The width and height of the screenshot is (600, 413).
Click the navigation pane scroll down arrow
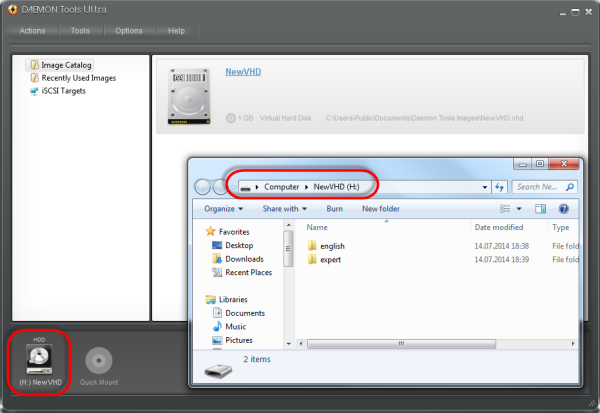pyautogui.click(x=289, y=344)
